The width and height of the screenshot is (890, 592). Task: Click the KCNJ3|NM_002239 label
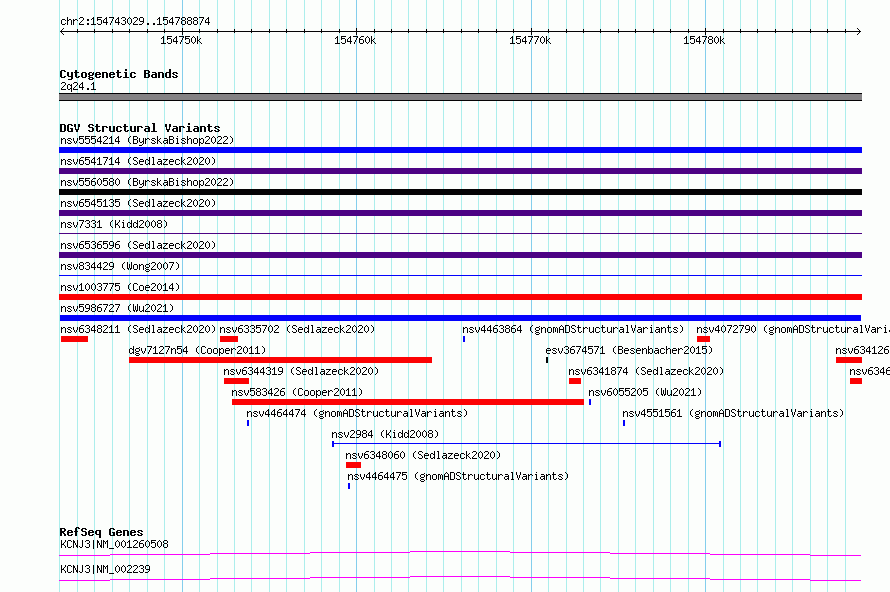point(105,569)
